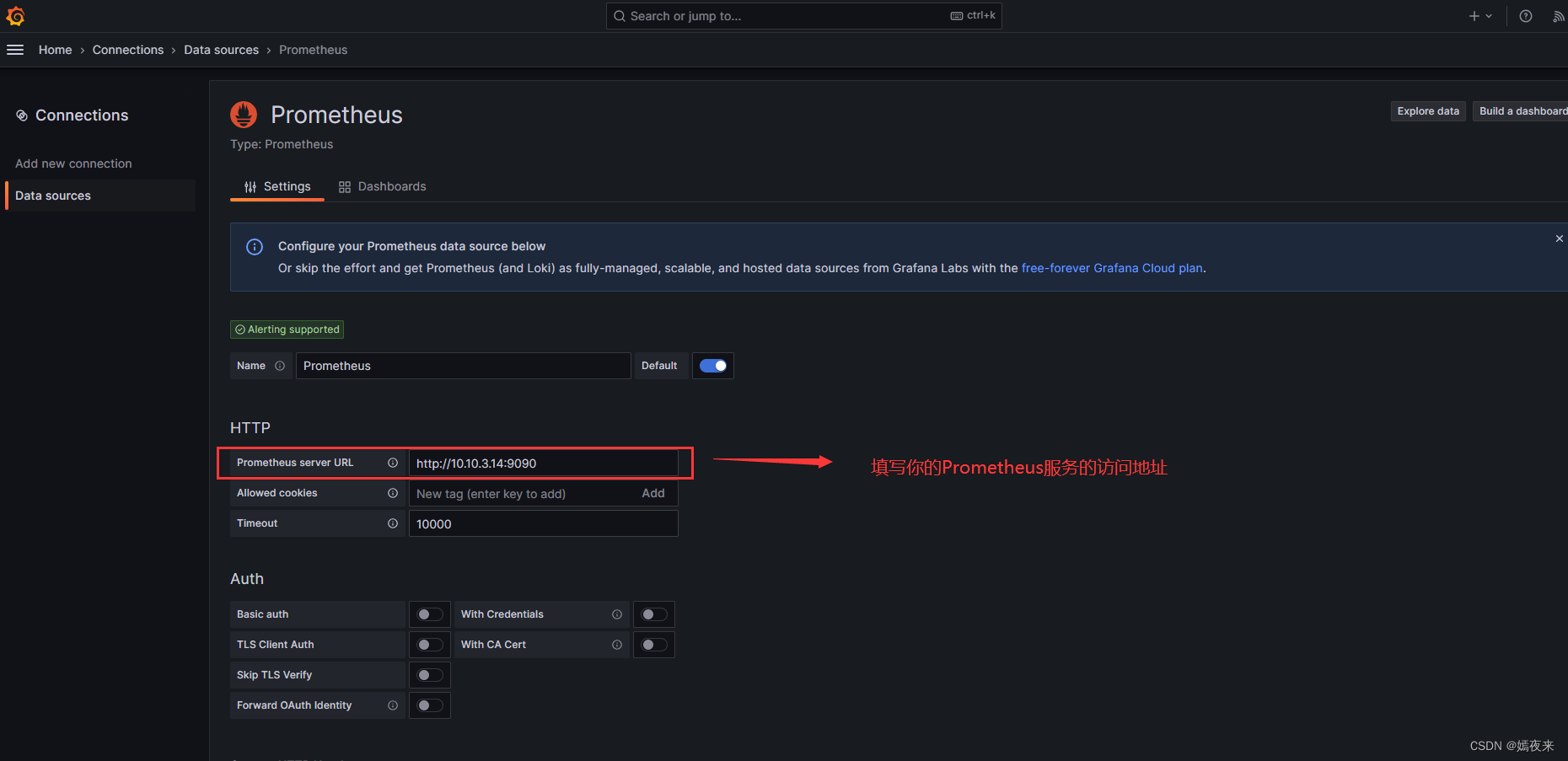Click the Explore data button
1568x761 pixels.
pos(1428,111)
